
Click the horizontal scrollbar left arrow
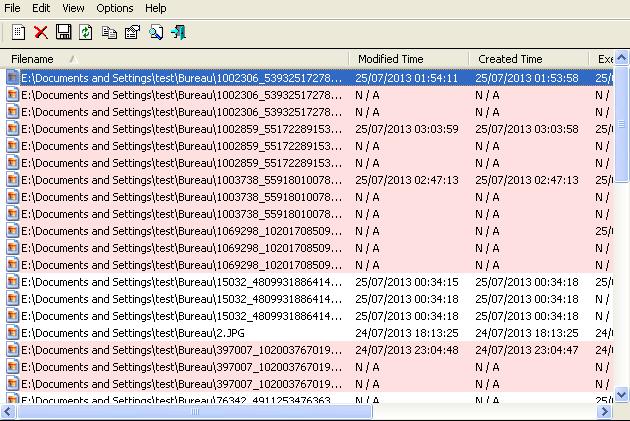coord(8,411)
